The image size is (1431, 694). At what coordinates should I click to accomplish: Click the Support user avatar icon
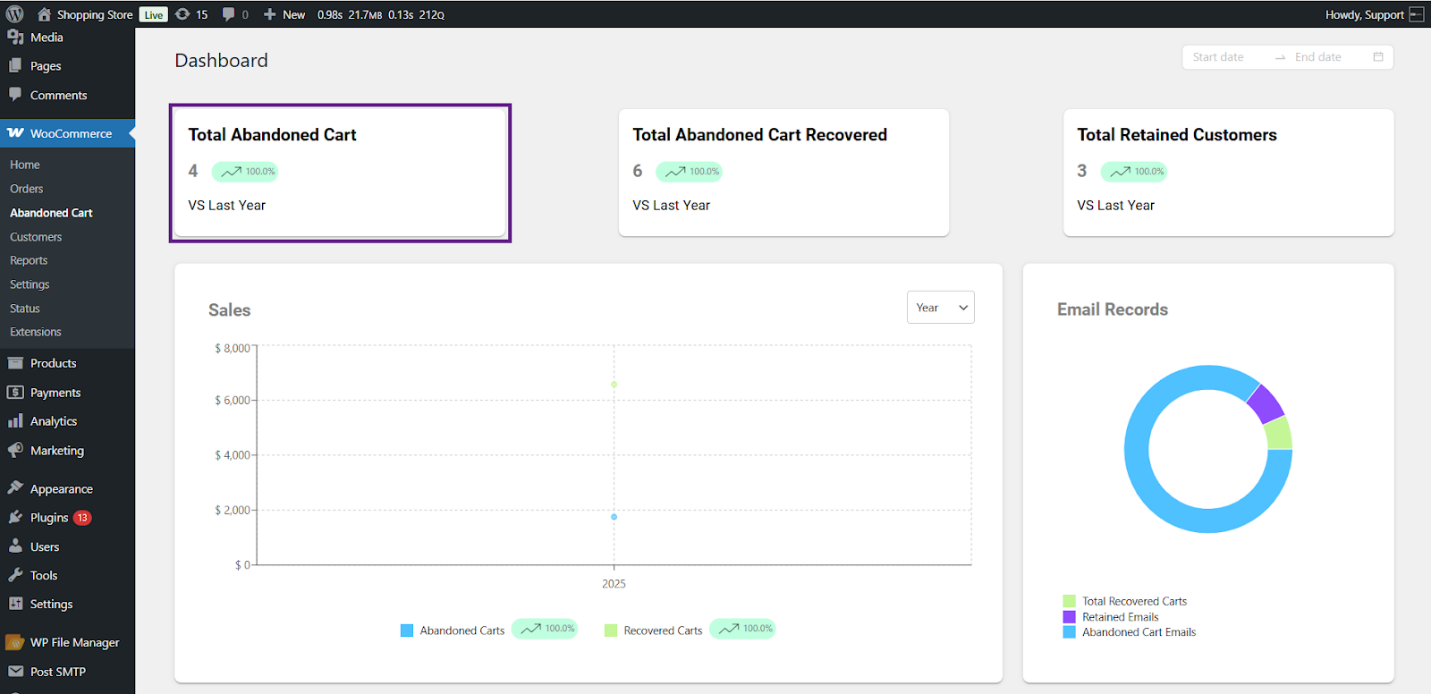point(1416,14)
